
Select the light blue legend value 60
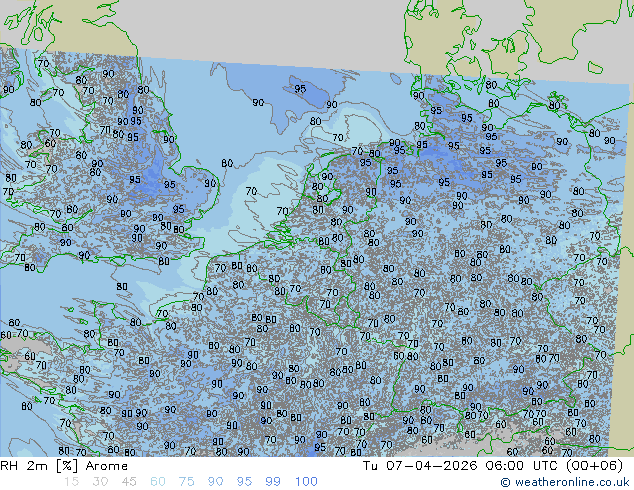pyautogui.click(x=158, y=482)
